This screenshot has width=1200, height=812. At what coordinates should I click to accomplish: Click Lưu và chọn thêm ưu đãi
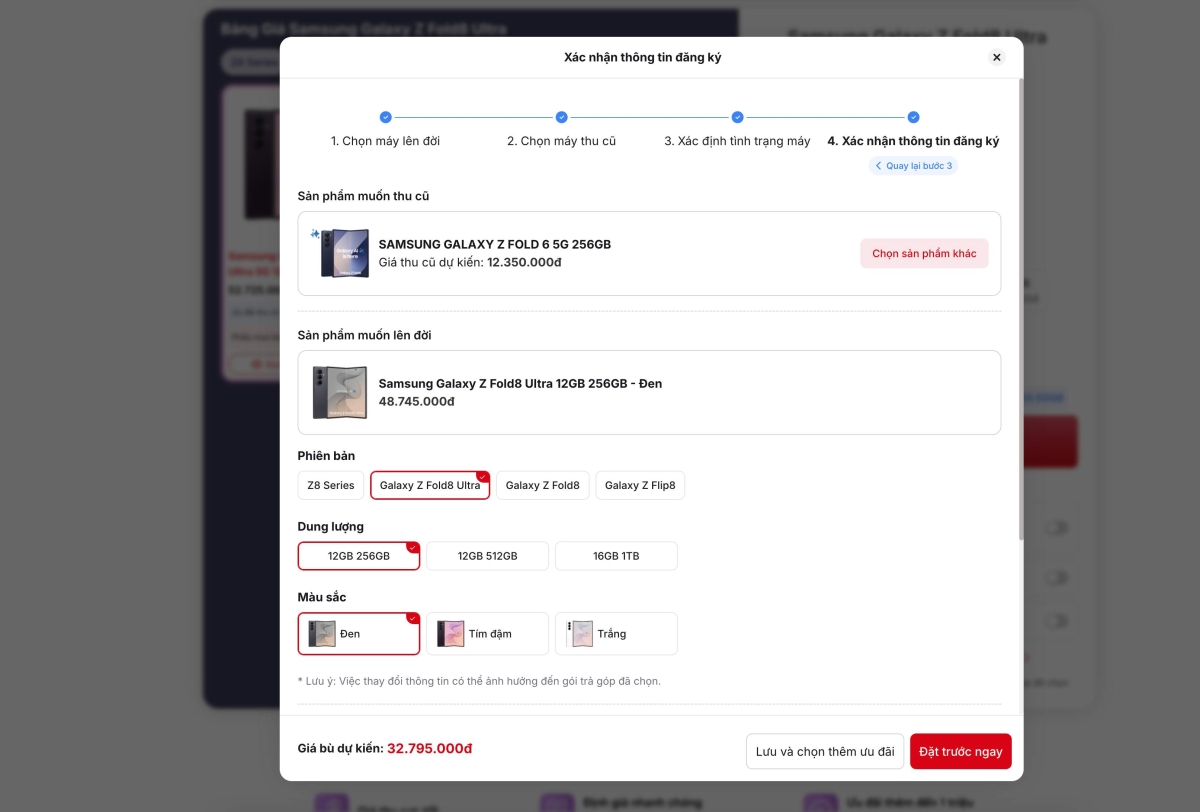pos(825,751)
